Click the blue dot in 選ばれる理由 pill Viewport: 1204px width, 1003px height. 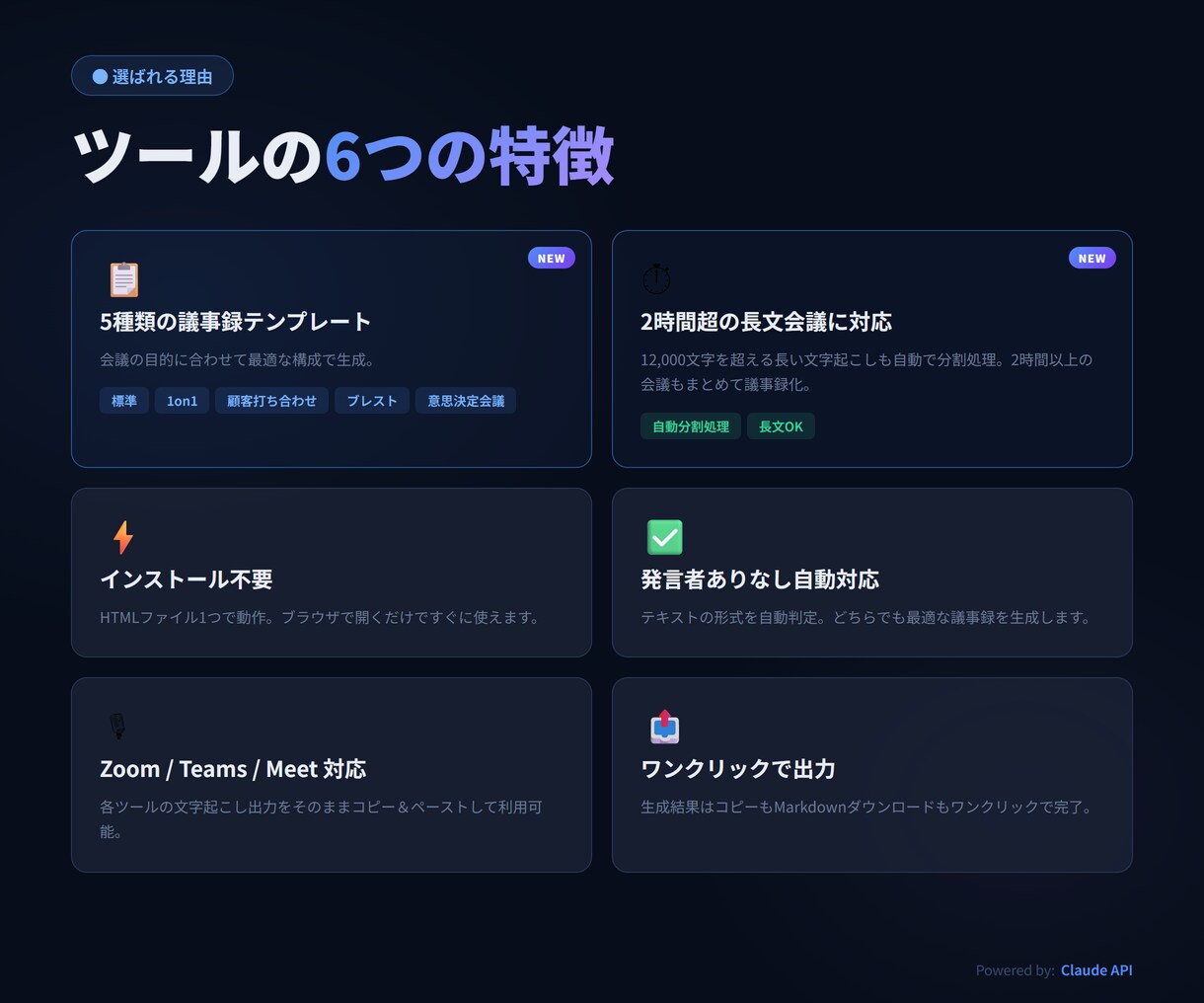point(100,76)
